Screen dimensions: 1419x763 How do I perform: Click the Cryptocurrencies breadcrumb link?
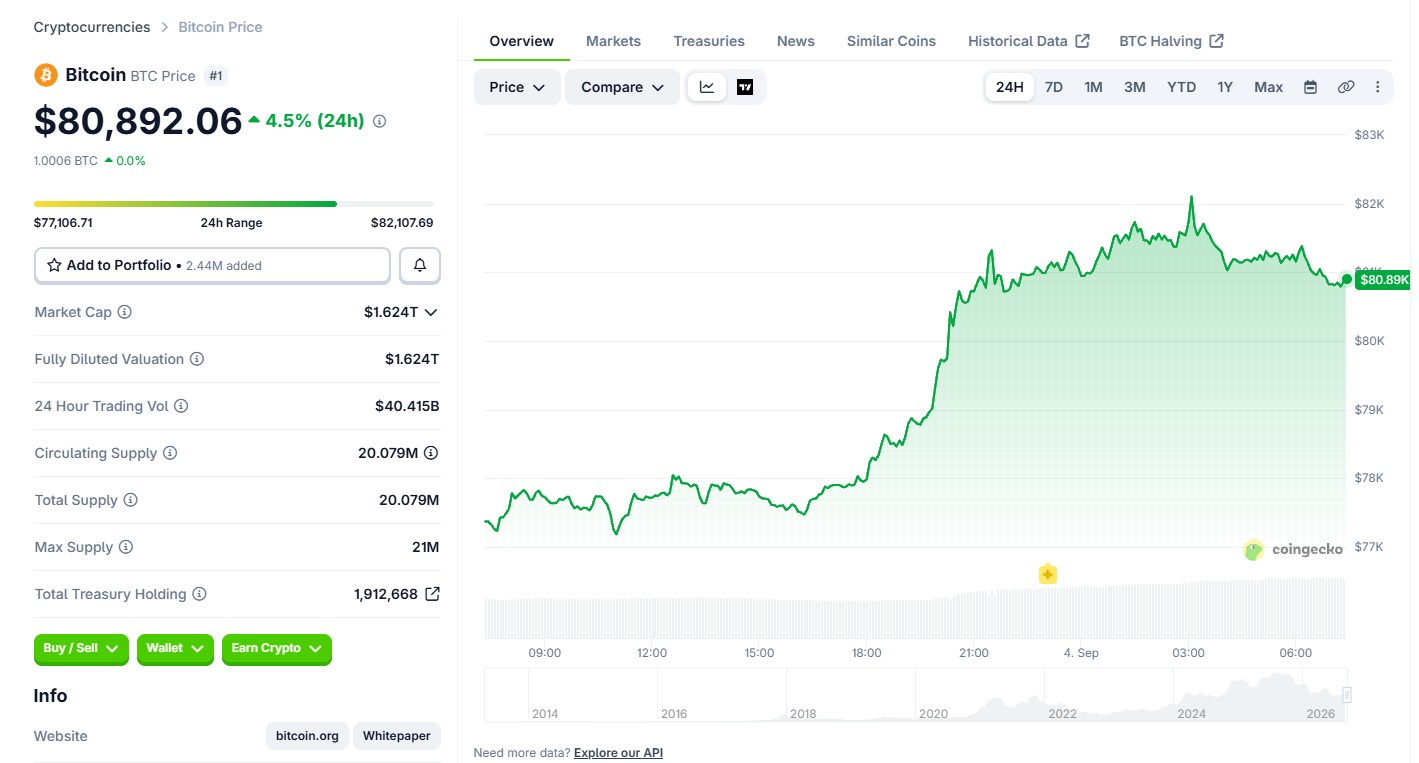pos(92,27)
